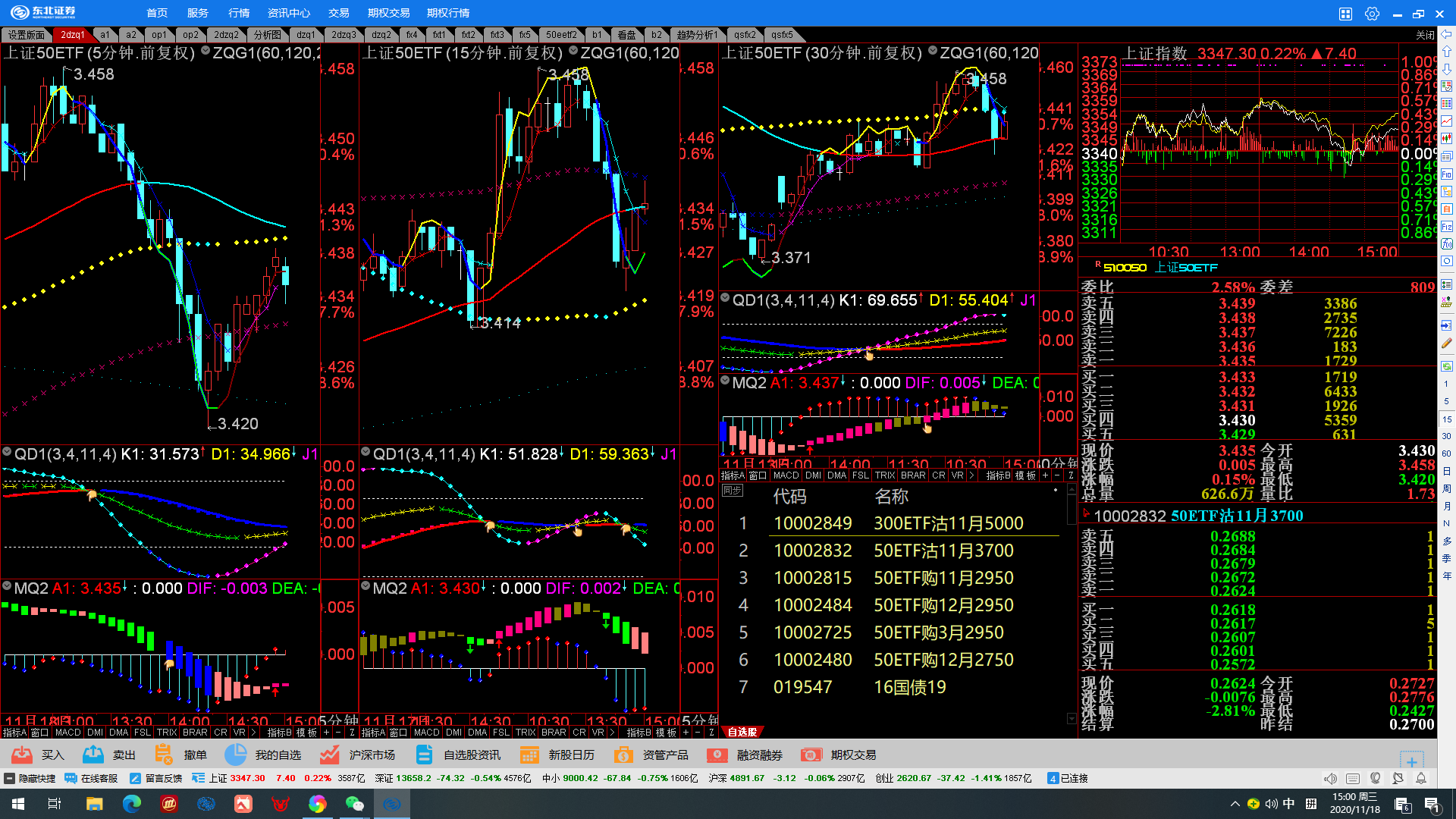Open 我的自选 pie chart shortcut
This screenshot has height=819, width=1456.
236,755
